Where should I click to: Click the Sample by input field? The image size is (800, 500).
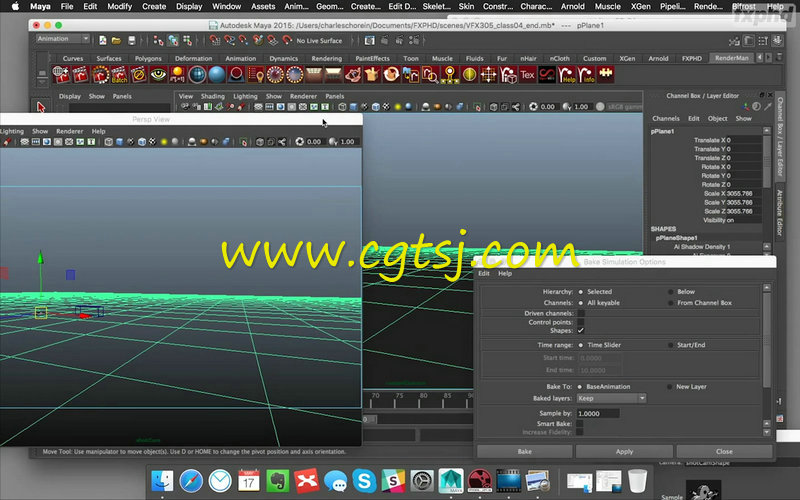(x=598, y=413)
